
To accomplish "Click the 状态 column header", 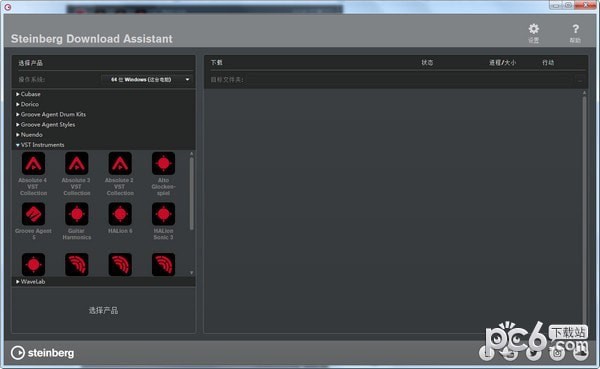I will (427, 62).
